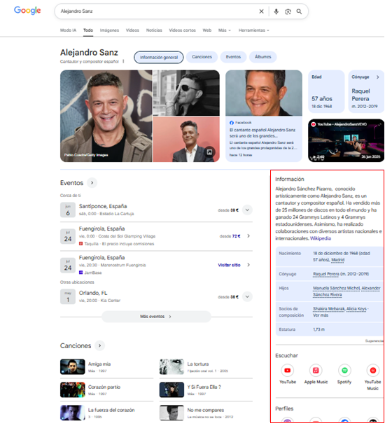This screenshot has width=385, height=423.
Task: Show more events with Más eventos
Action: (156, 316)
